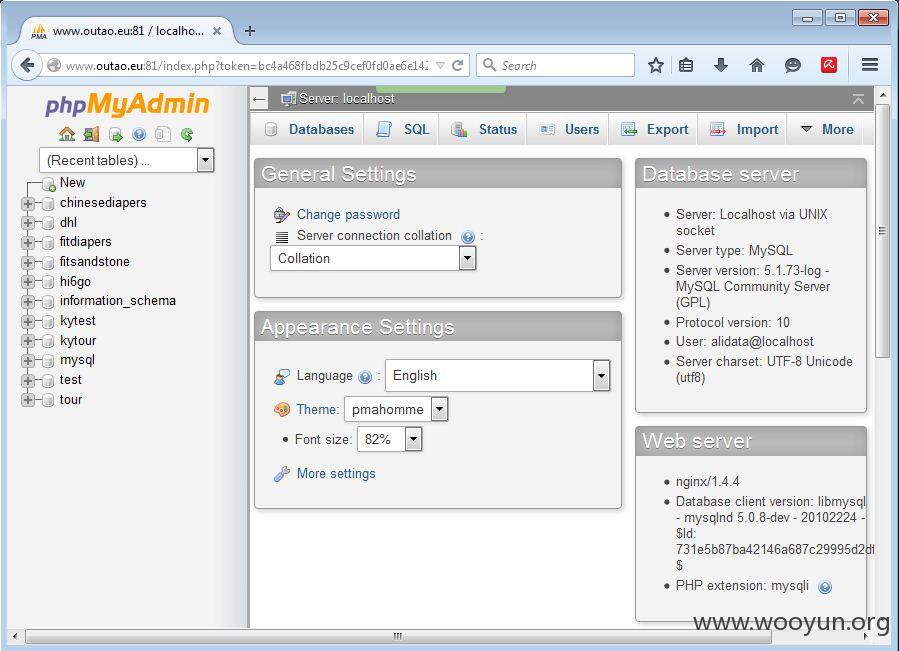899x651 pixels.
Task: Expand the fitsandstone database tree node
Action: tap(27, 263)
